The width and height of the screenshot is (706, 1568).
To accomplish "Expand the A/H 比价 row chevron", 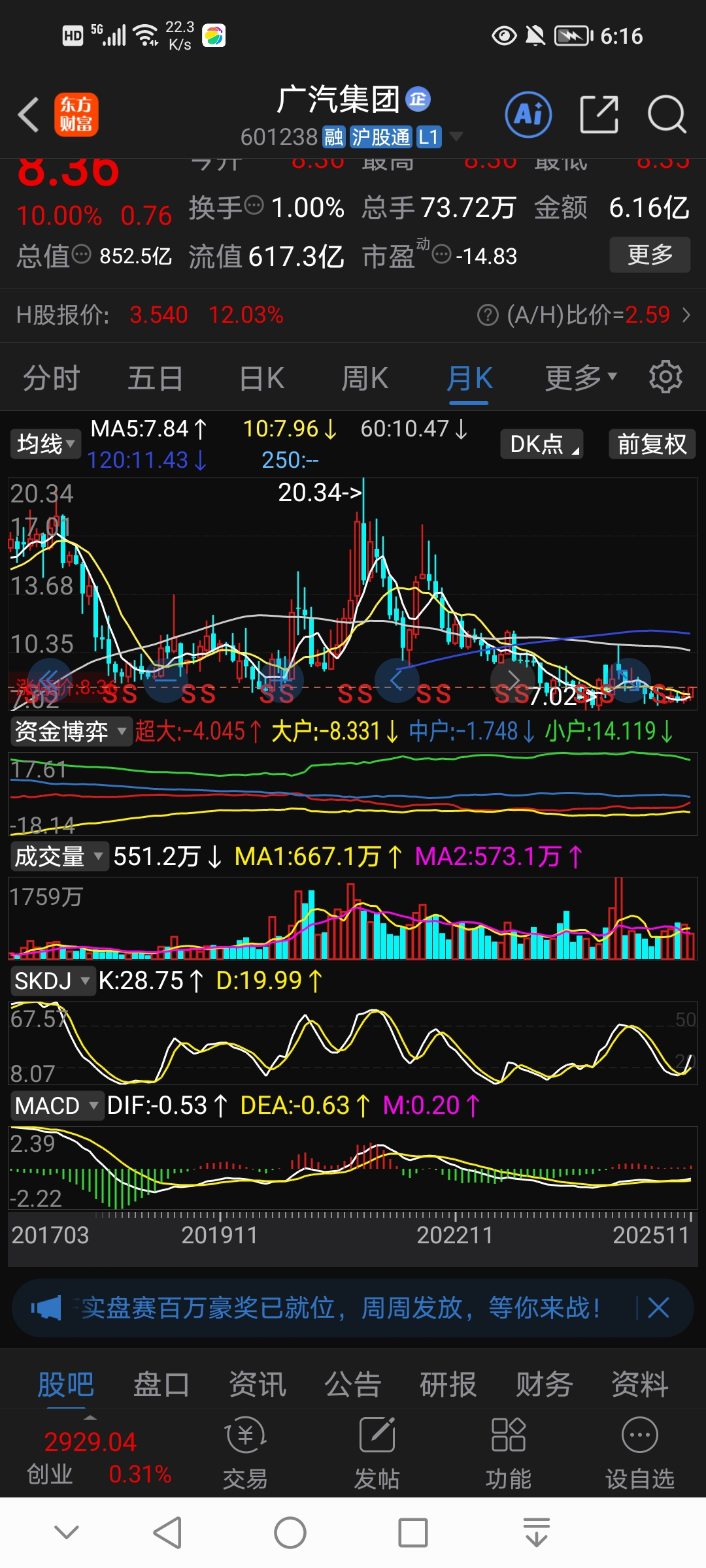I will pos(686,315).
